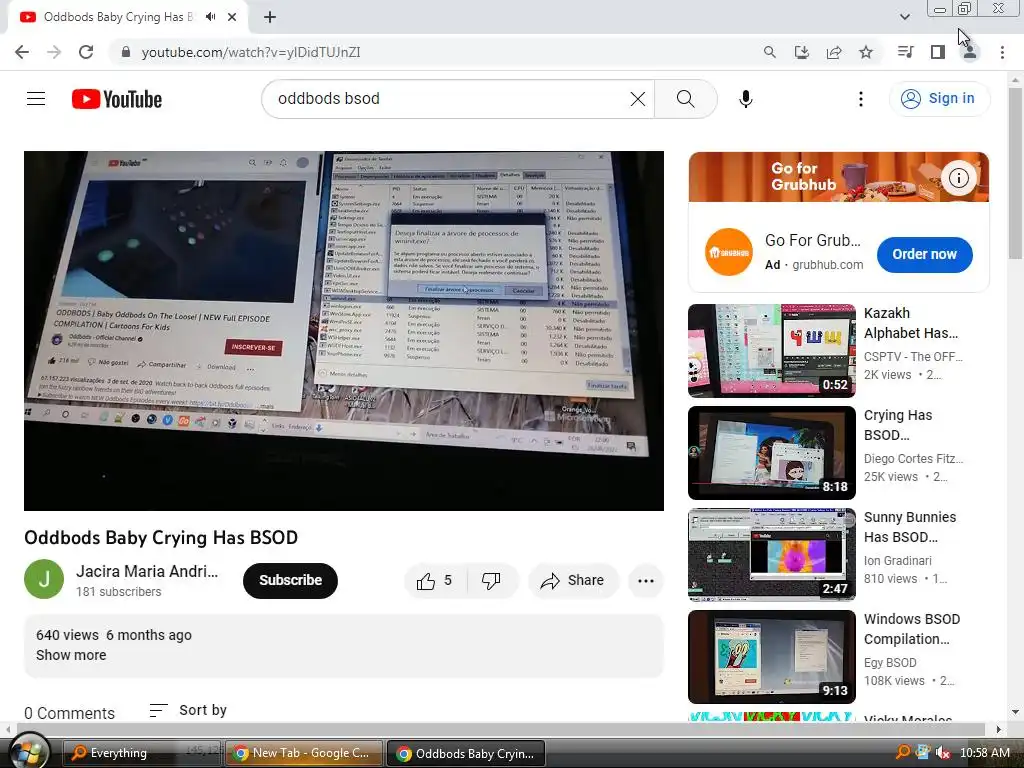
Task: Click the Grubhub orange logo
Action: pyautogui.click(x=728, y=252)
